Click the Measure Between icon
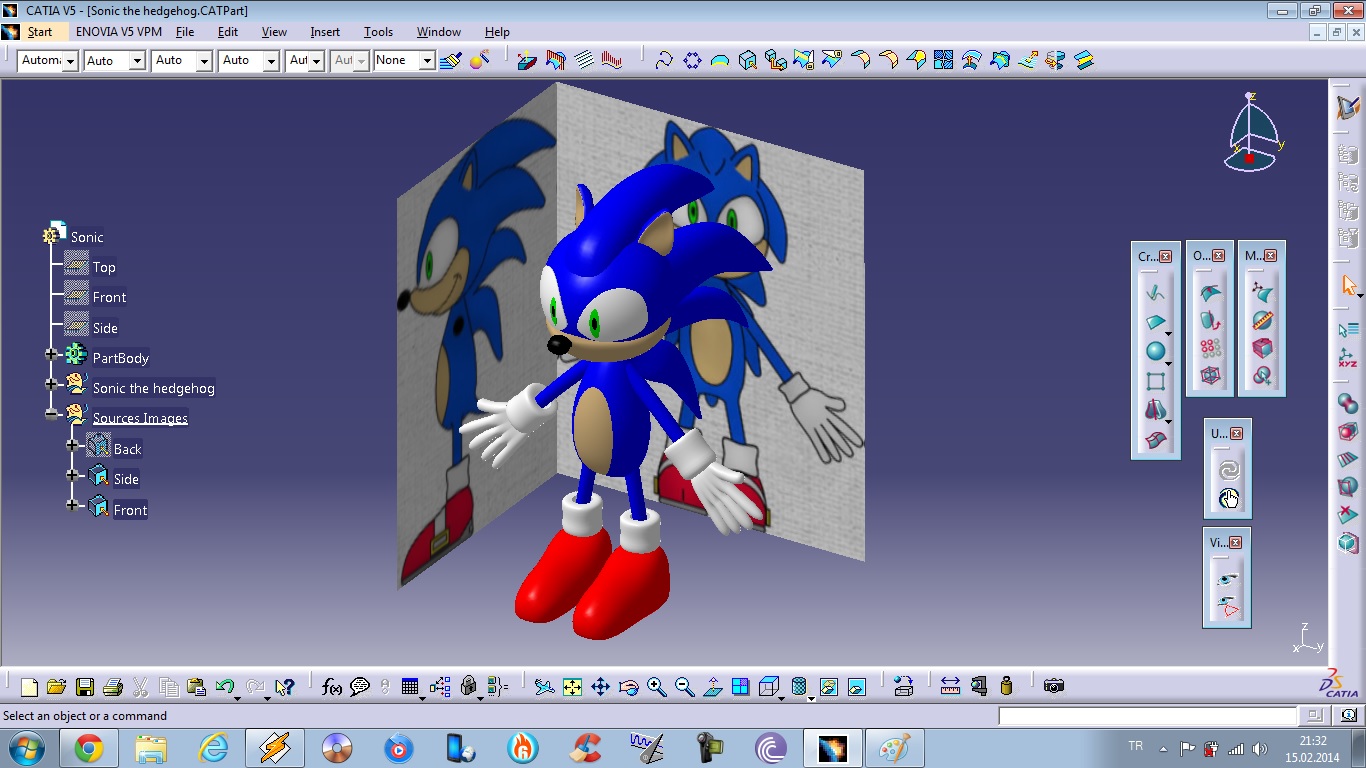 pos(950,686)
